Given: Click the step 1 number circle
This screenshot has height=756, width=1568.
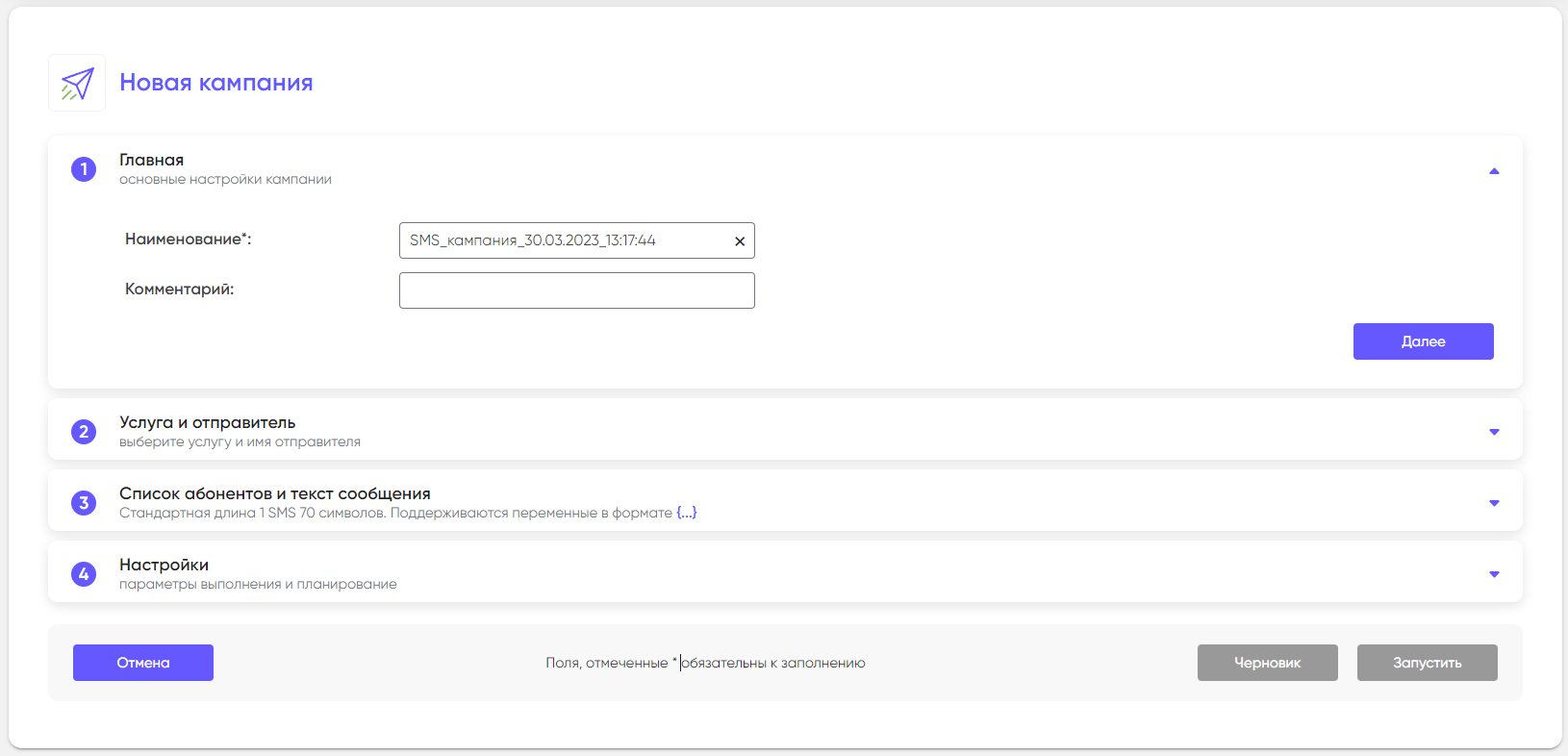Looking at the screenshot, I should (84, 169).
